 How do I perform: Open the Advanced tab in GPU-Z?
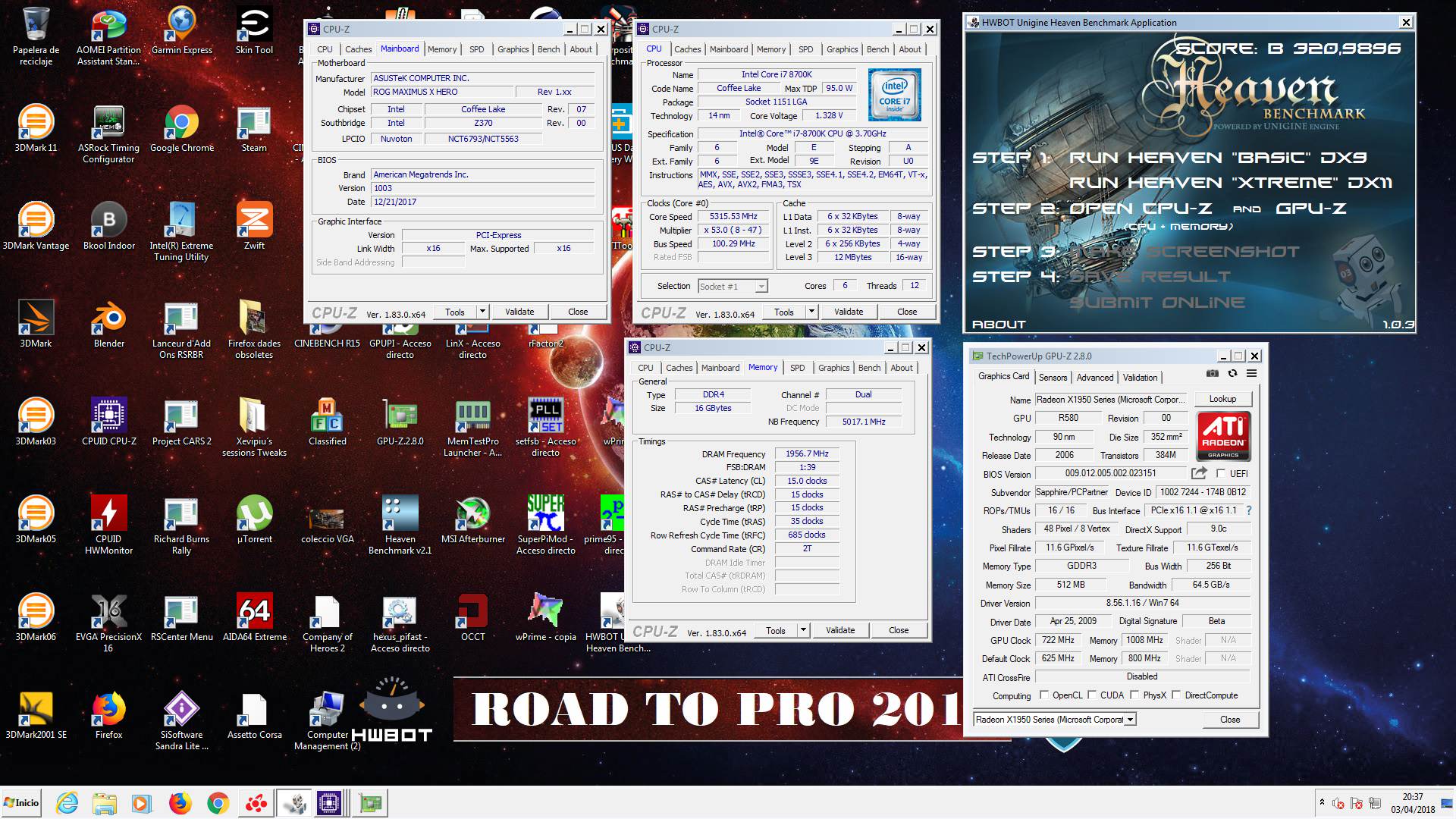tap(1095, 377)
